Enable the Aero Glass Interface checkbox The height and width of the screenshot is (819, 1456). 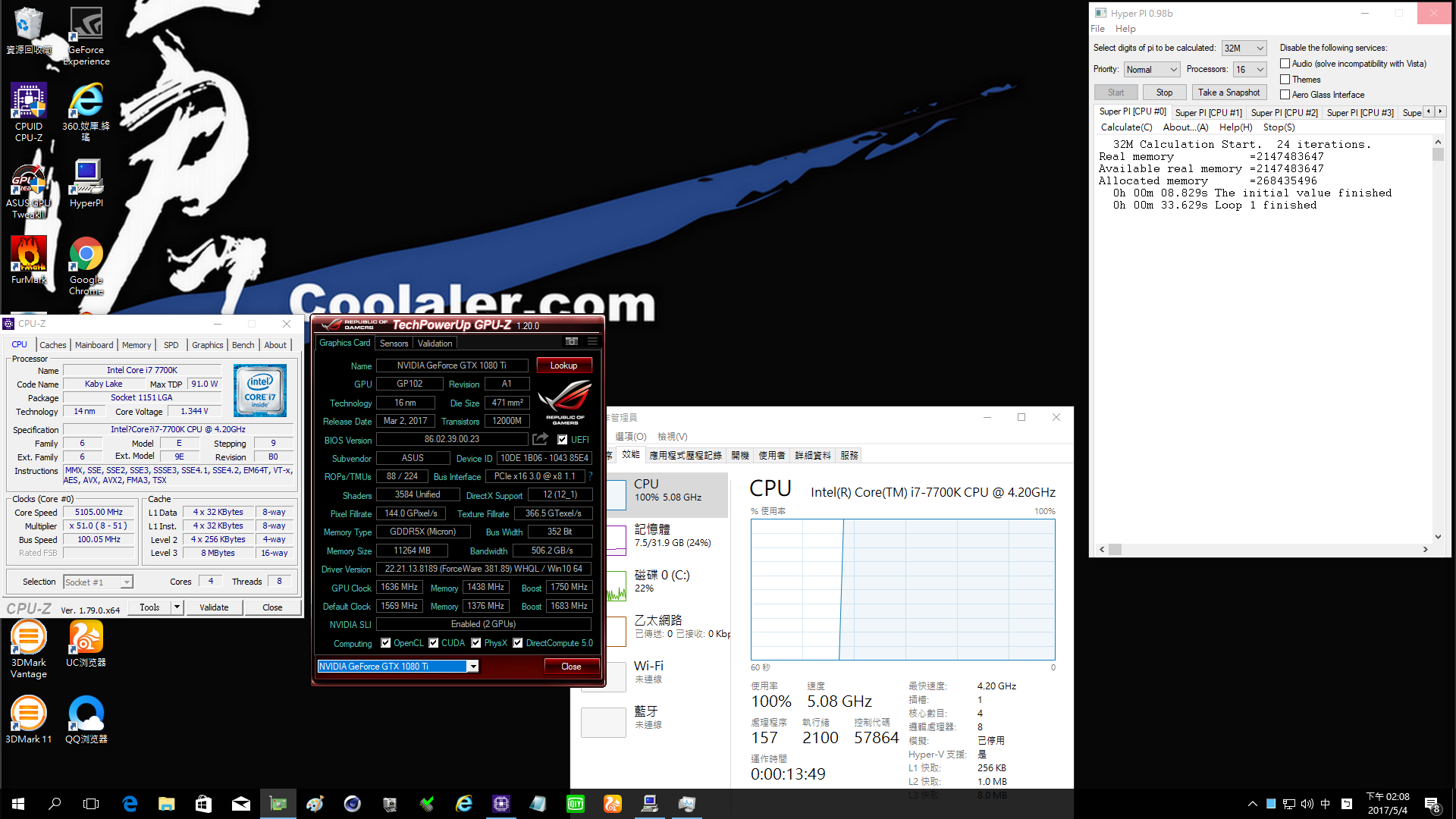(x=1285, y=95)
